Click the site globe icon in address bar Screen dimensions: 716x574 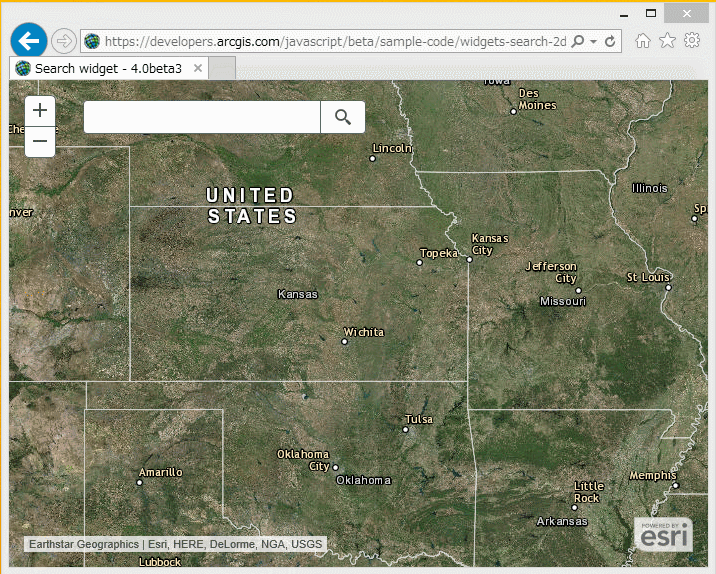(92, 42)
